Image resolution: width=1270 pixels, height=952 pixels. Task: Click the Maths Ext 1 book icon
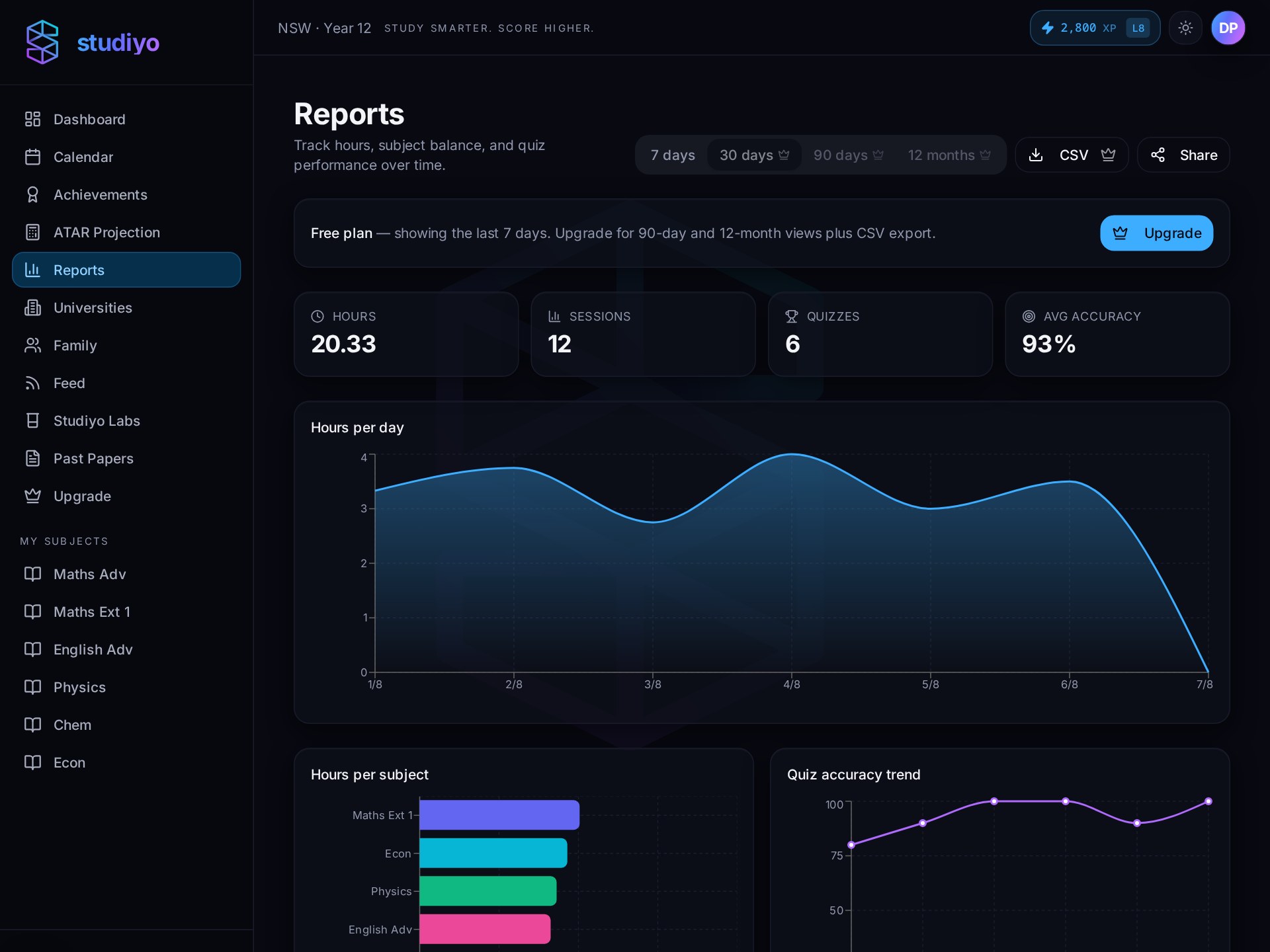(32, 612)
